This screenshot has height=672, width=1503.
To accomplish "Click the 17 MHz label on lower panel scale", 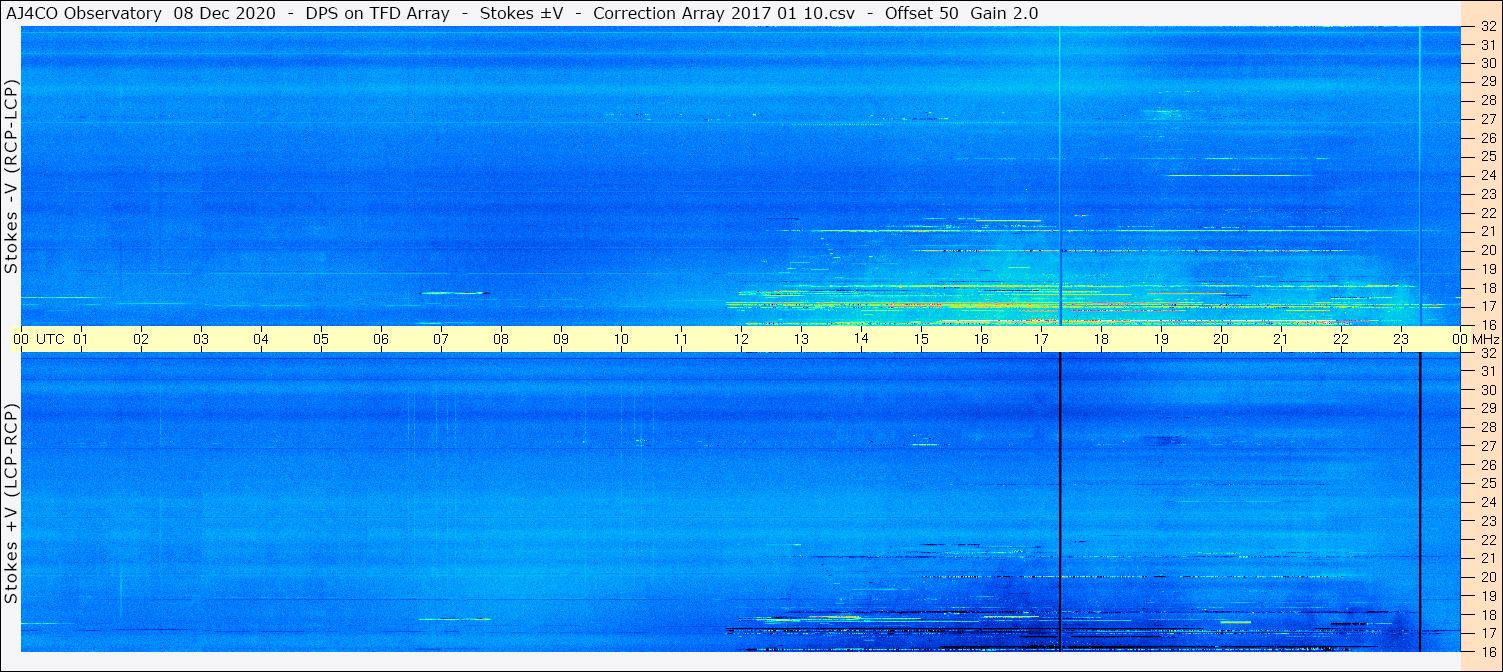I will pos(1488,633).
